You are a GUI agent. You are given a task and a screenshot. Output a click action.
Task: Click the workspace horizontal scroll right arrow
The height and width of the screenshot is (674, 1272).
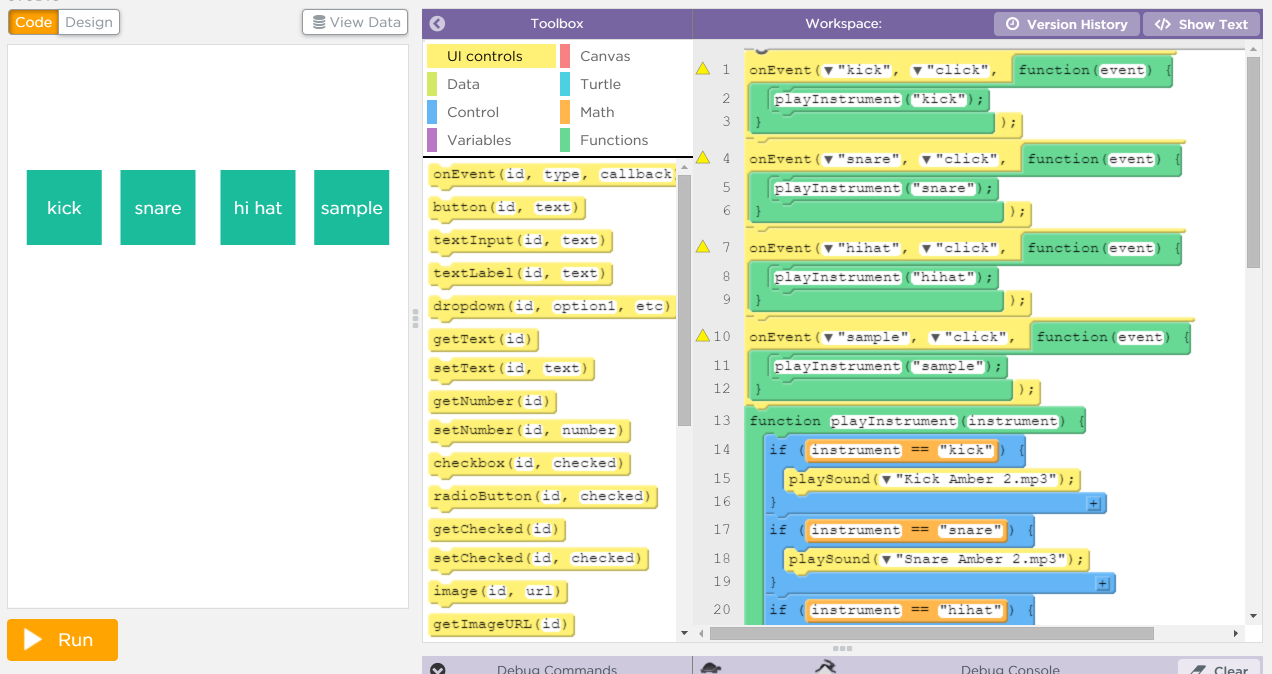[1236, 633]
